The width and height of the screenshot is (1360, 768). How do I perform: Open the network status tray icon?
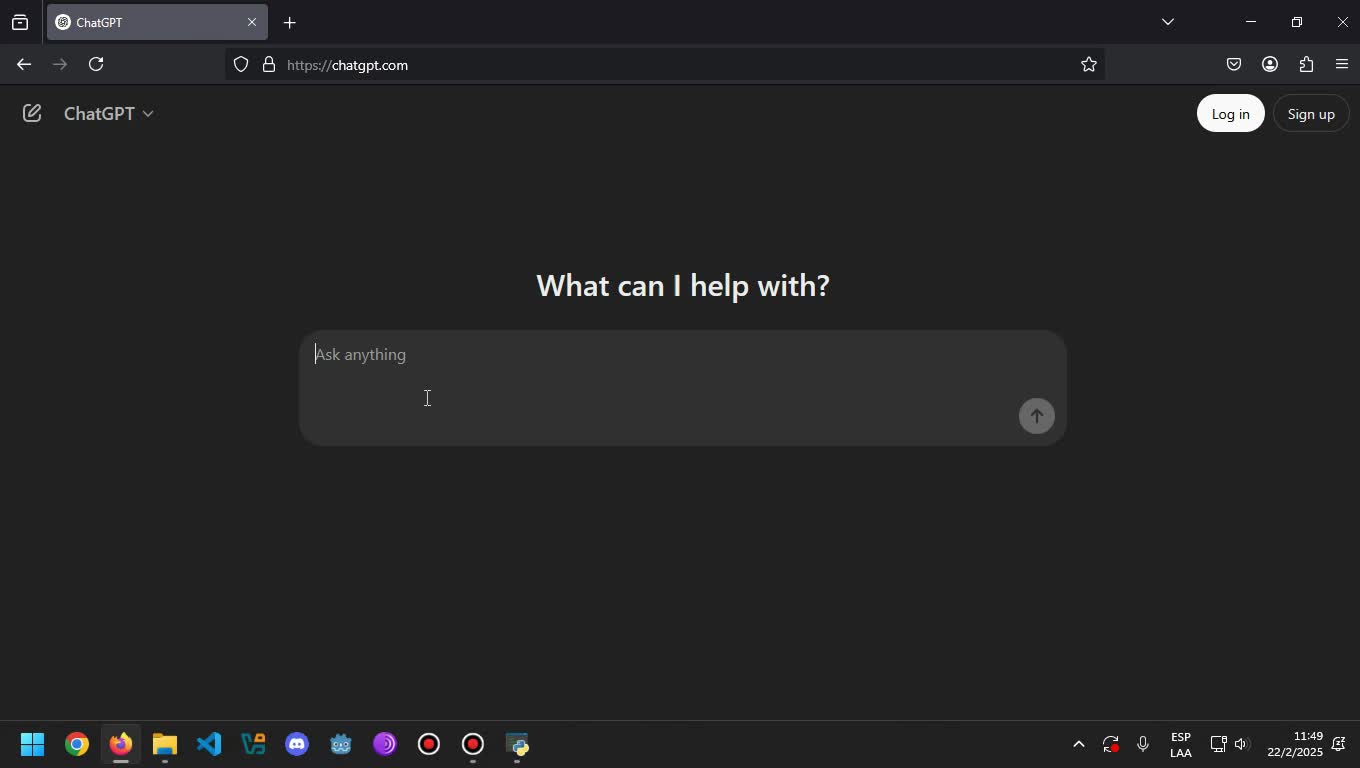[1218, 744]
